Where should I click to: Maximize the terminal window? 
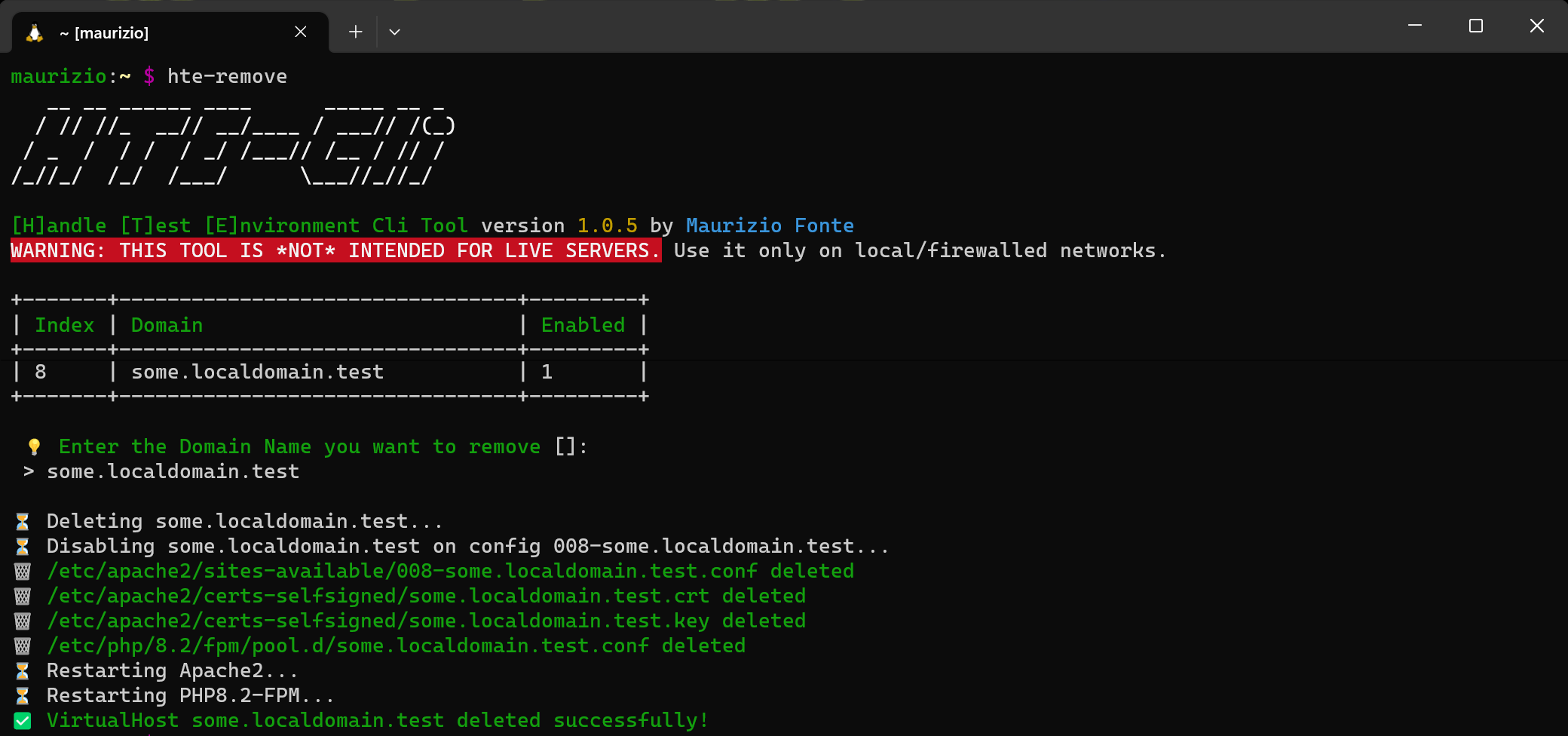pos(1476,26)
